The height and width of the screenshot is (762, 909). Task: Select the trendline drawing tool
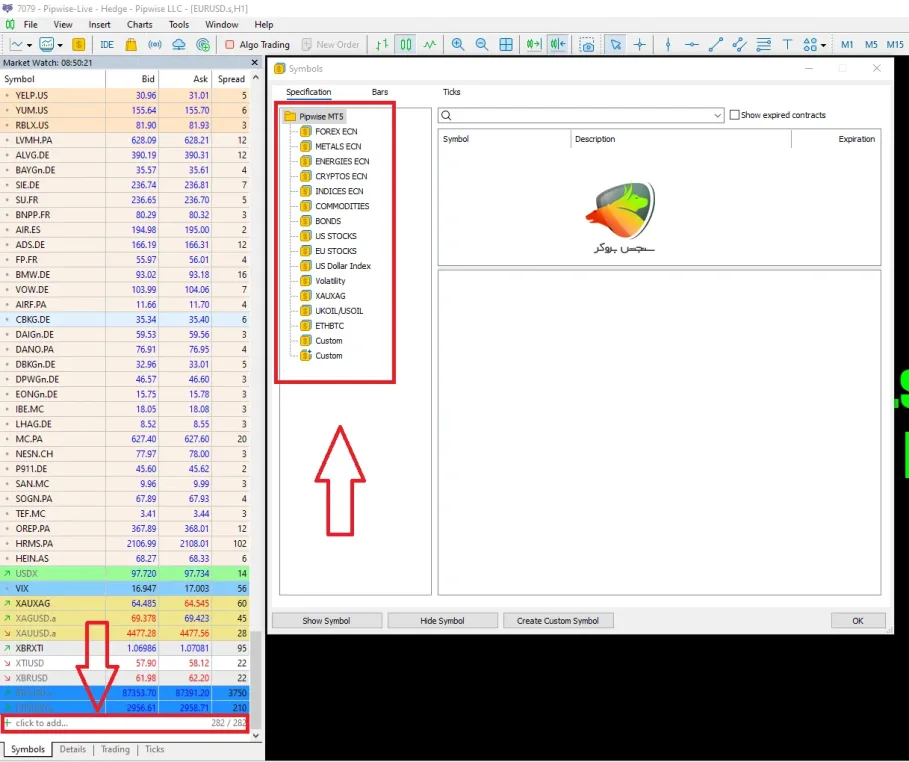pos(716,45)
